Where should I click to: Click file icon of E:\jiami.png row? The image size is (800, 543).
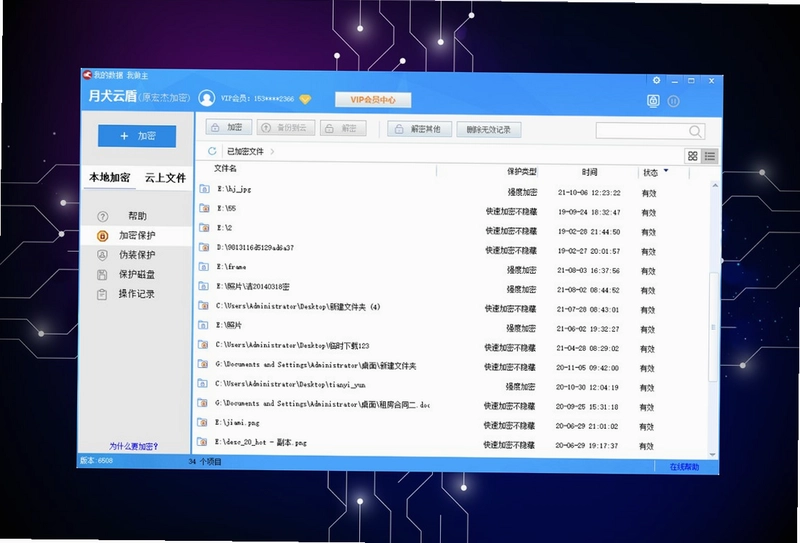[203, 422]
